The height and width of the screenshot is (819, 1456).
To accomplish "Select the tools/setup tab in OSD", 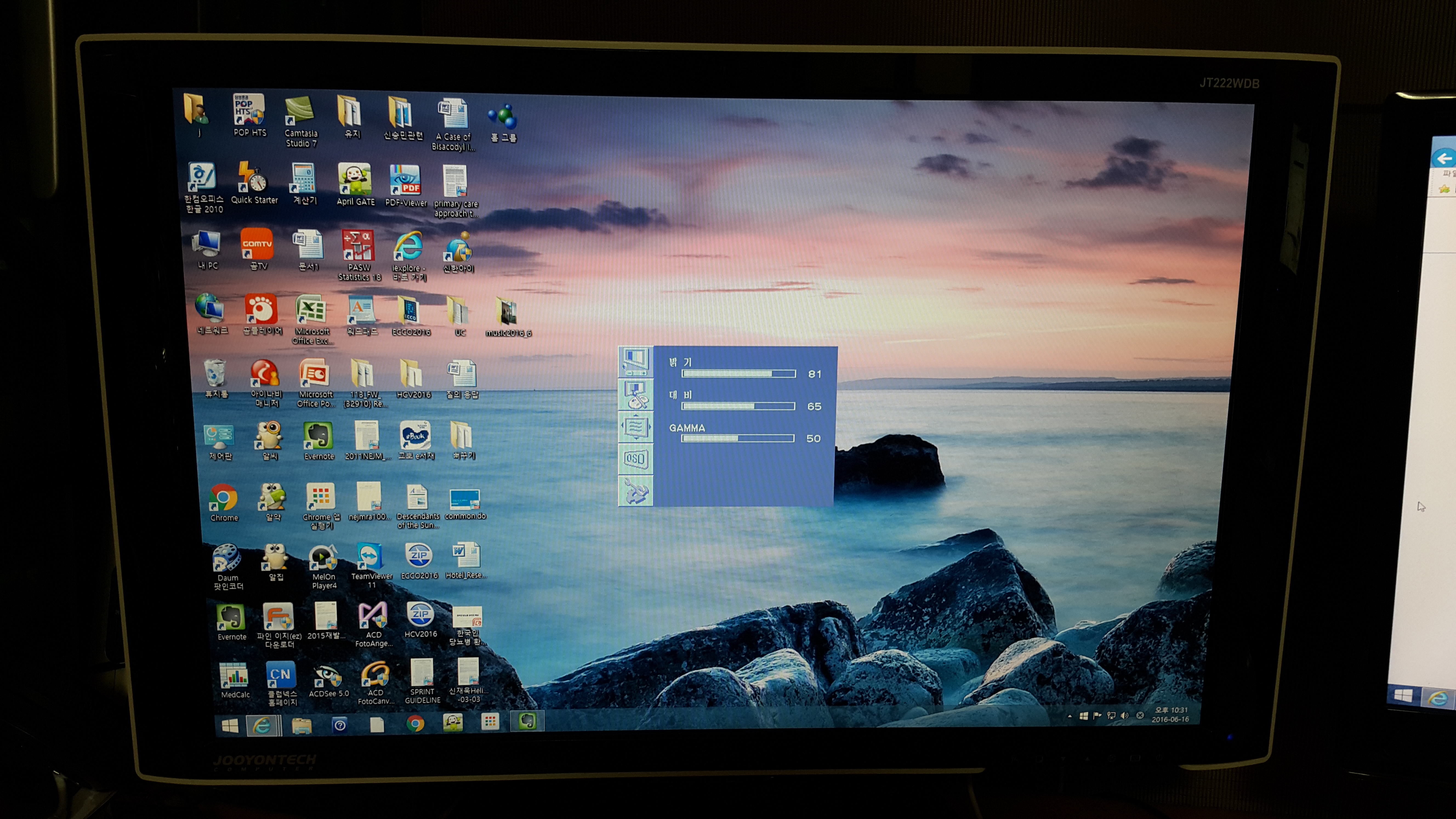I will click(x=636, y=490).
